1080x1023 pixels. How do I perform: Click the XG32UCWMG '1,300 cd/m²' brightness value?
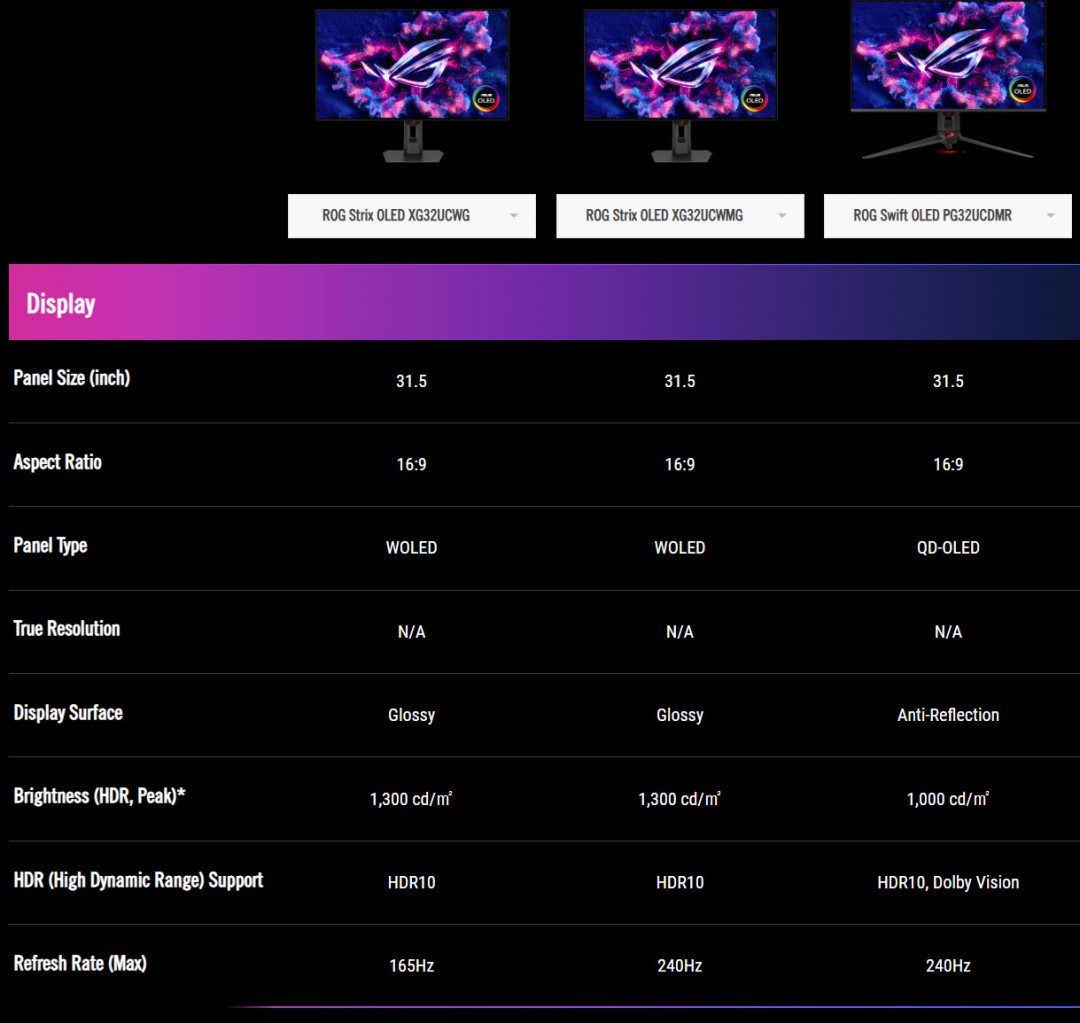click(x=680, y=798)
